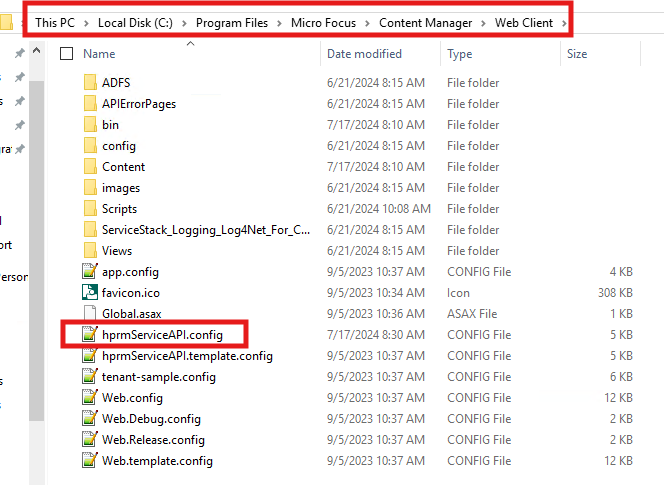This screenshot has height=485, width=664.
Task: Click the Web.Release.config file icon
Action: (90, 439)
